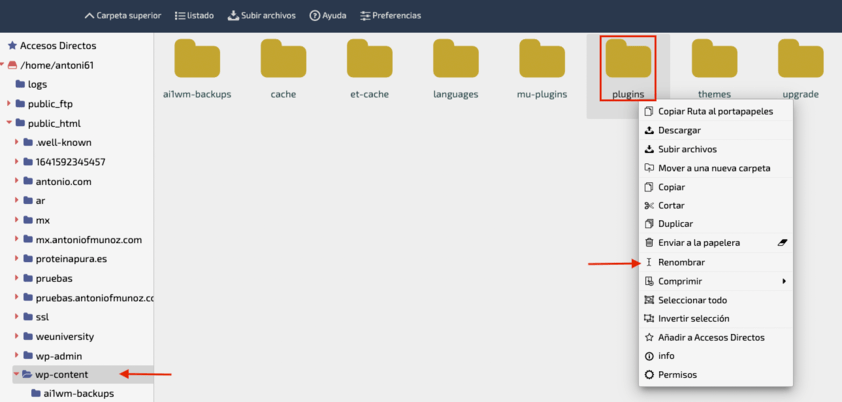Screen dimensions: 842x402
Task: Choose Renombrar in context menu
Action: click(716, 262)
